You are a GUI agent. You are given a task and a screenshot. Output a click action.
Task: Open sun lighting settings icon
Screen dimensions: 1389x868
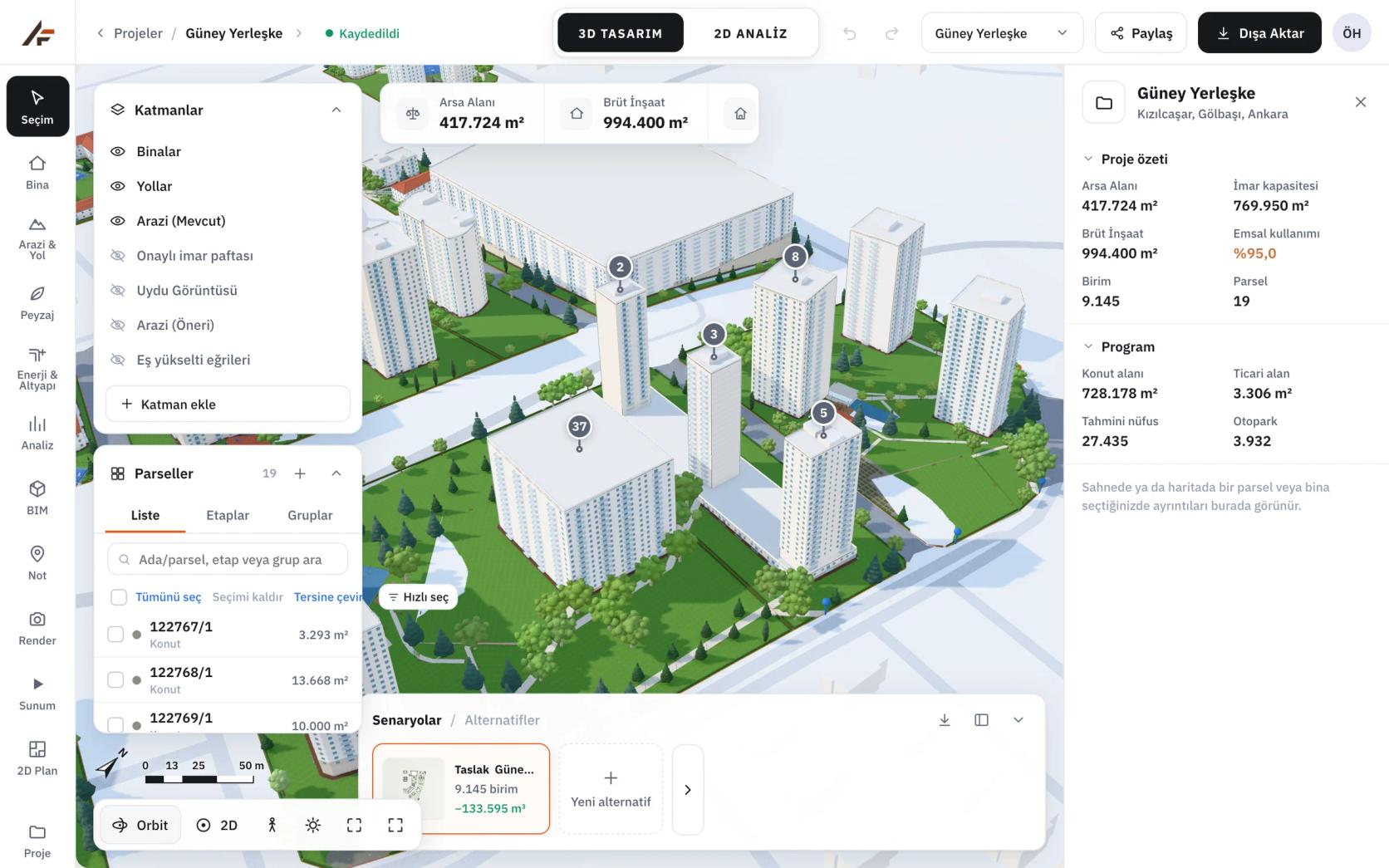(313, 825)
